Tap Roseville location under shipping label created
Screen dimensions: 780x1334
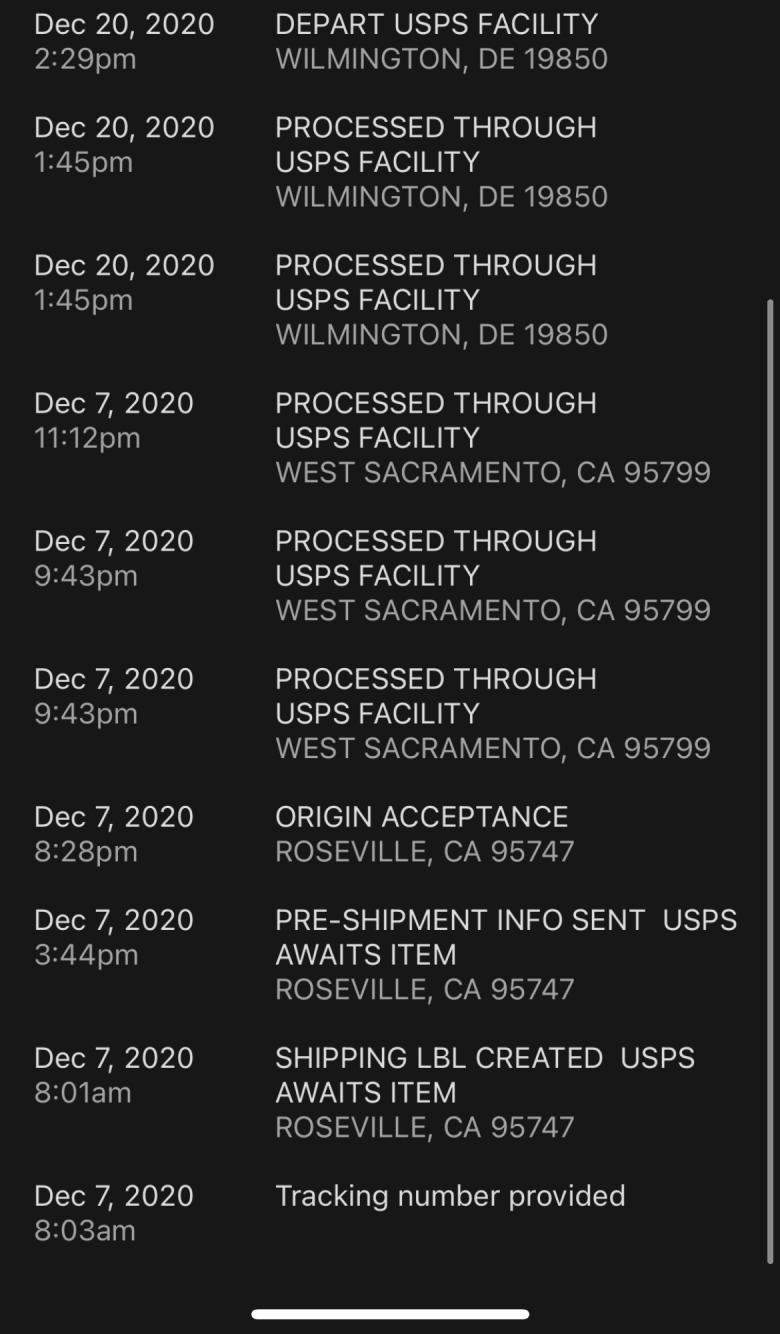coord(425,1127)
